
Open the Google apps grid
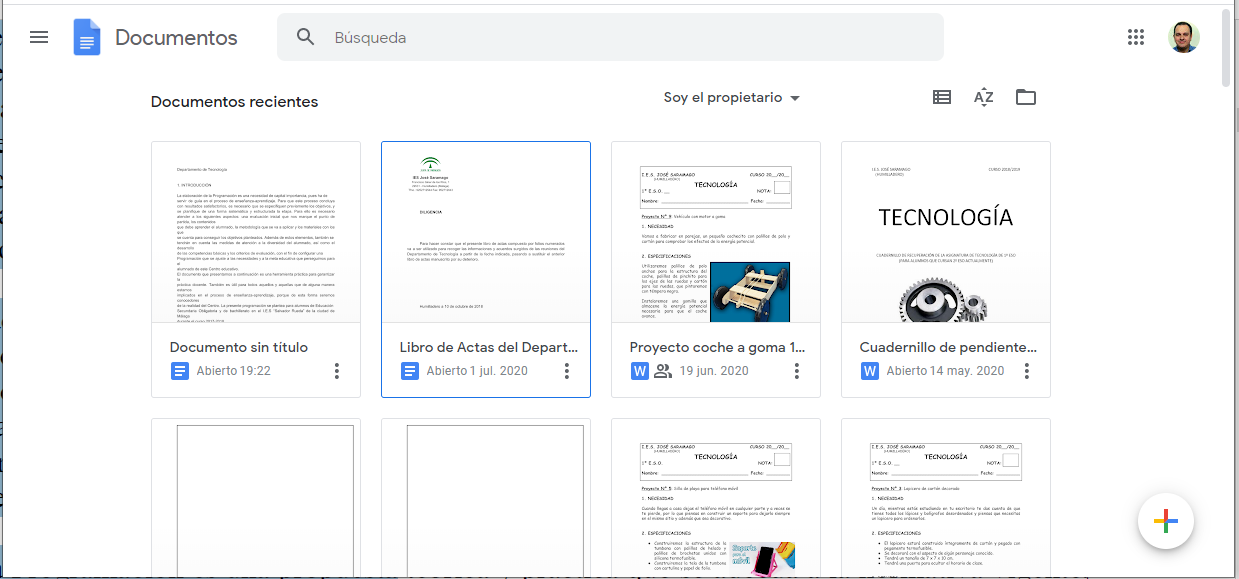(1135, 37)
